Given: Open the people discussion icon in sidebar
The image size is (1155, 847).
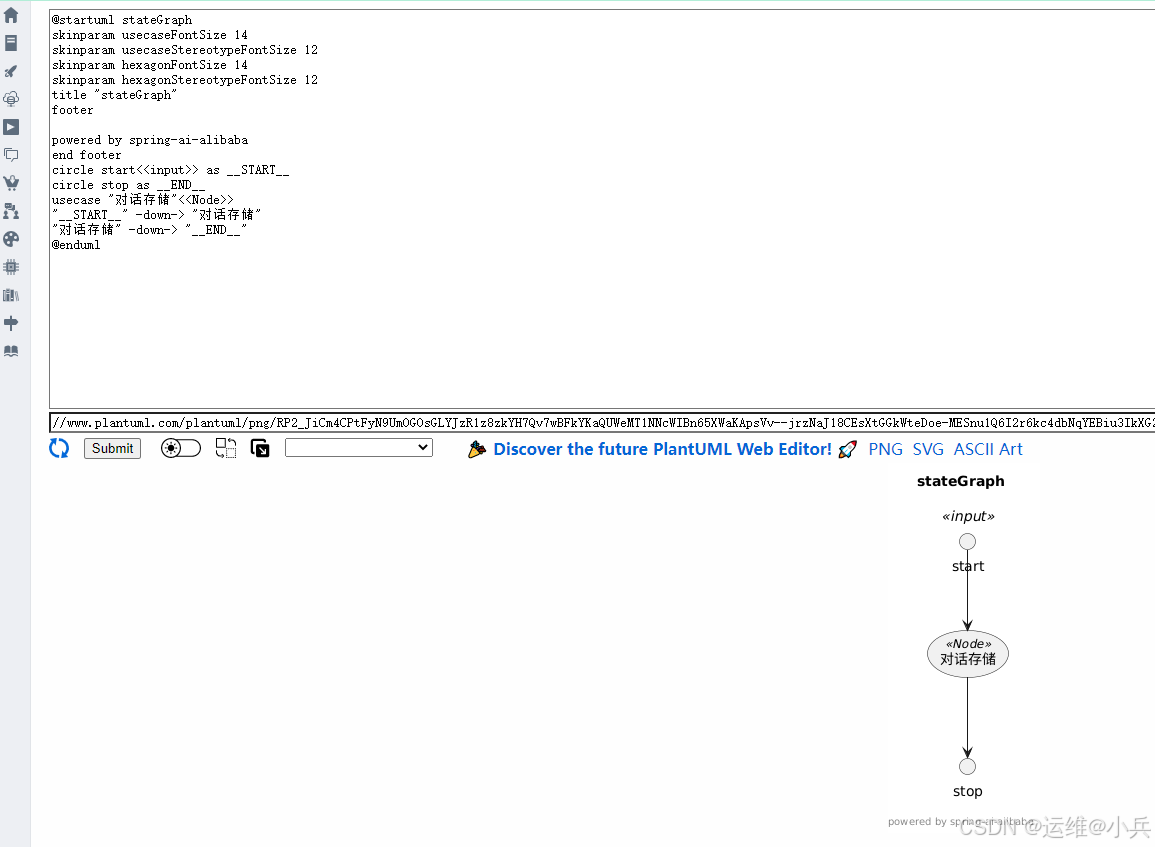Looking at the screenshot, I should (11, 211).
